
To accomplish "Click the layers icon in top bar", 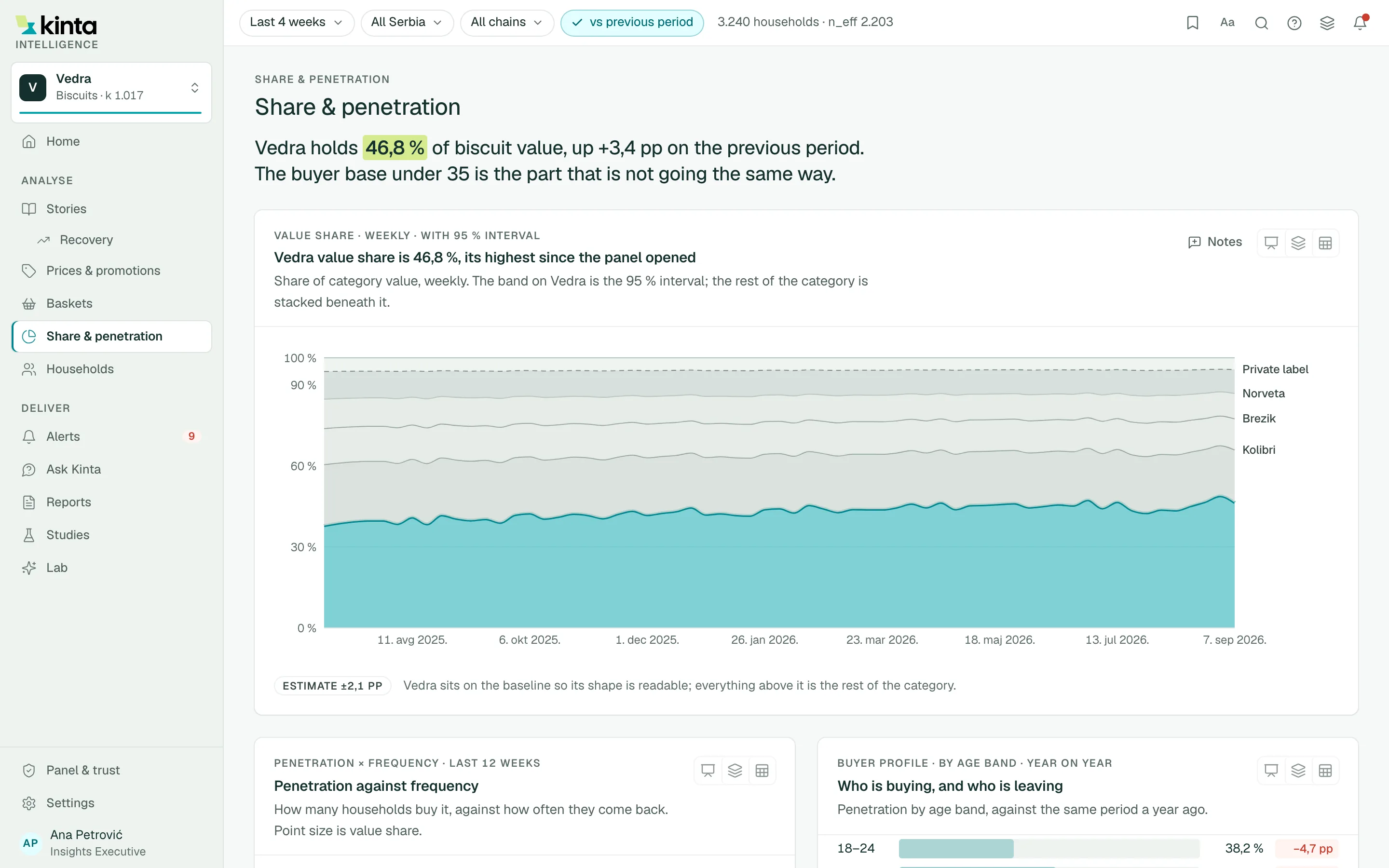I will pyautogui.click(x=1327, y=22).
